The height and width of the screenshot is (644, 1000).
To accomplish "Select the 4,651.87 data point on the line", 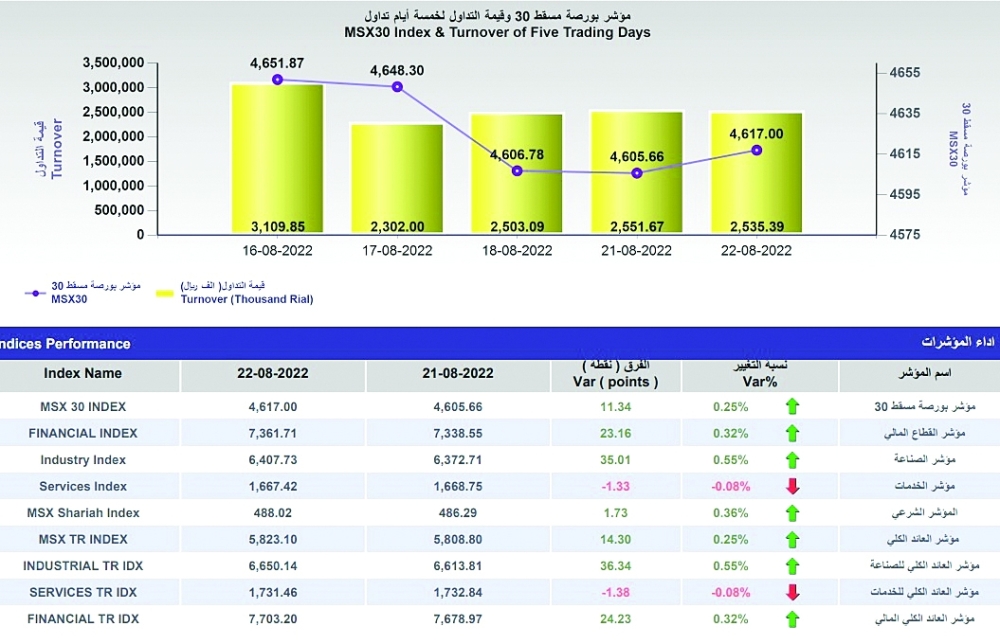I will (x=277, y=80).
